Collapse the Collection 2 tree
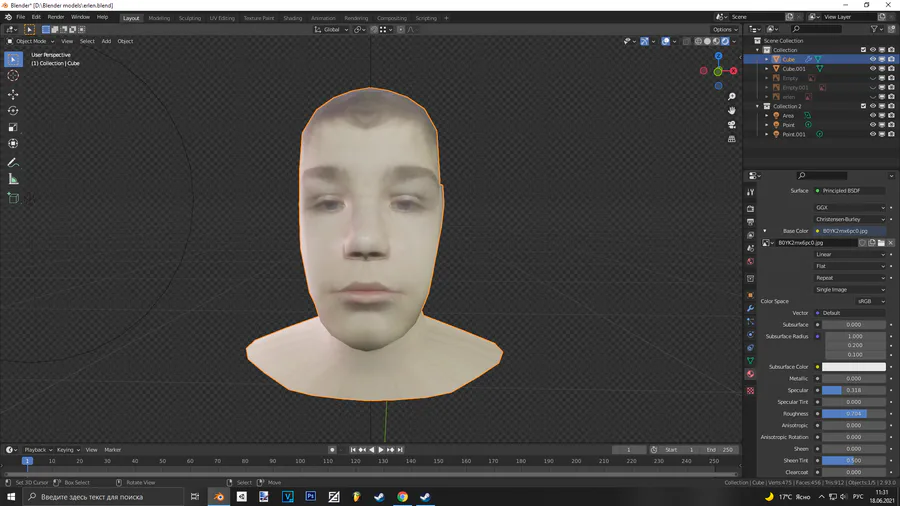The image size is (900, 506). tap(758, 106)
